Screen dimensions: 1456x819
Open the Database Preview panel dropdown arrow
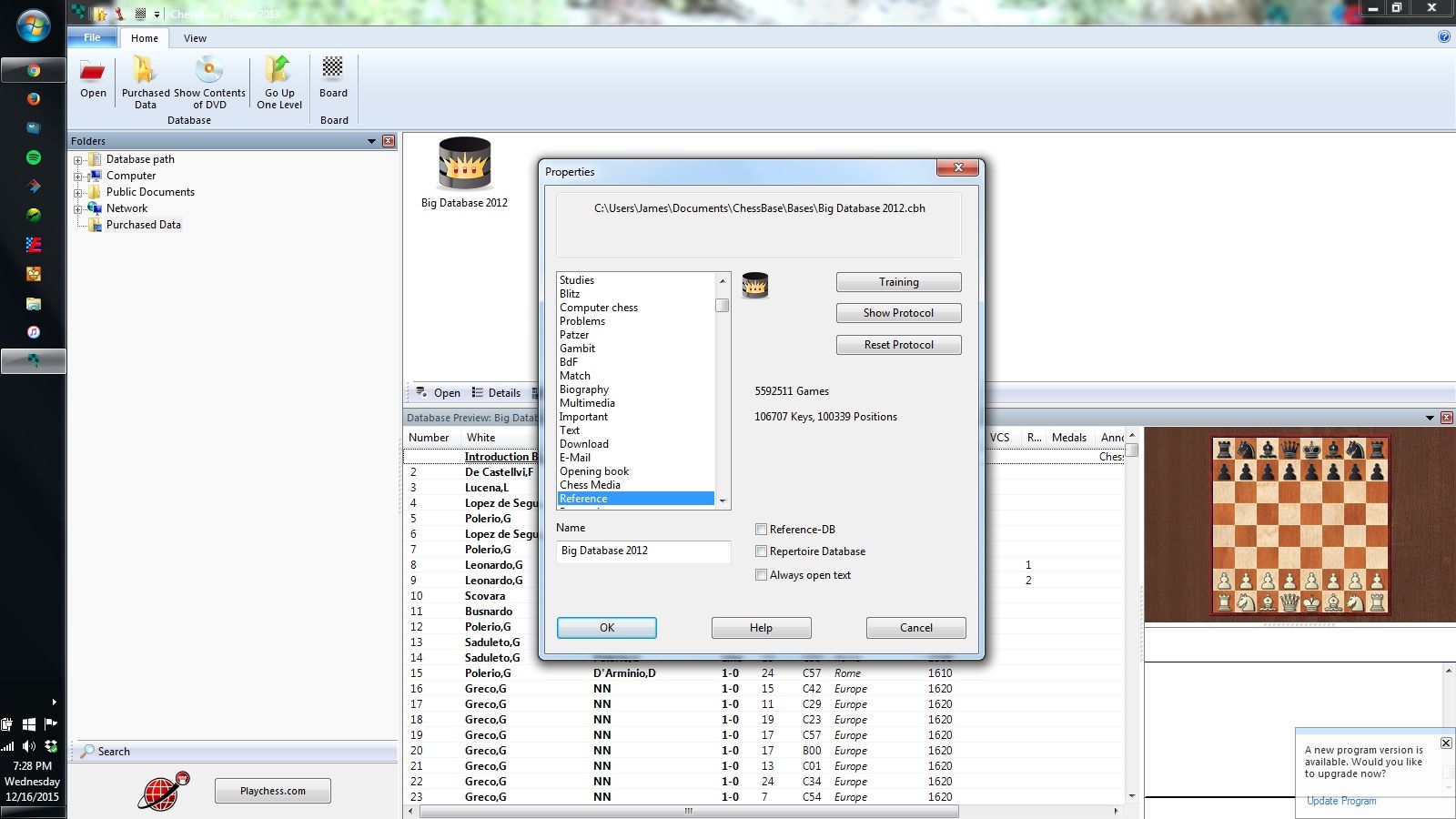pos(1430,418)
